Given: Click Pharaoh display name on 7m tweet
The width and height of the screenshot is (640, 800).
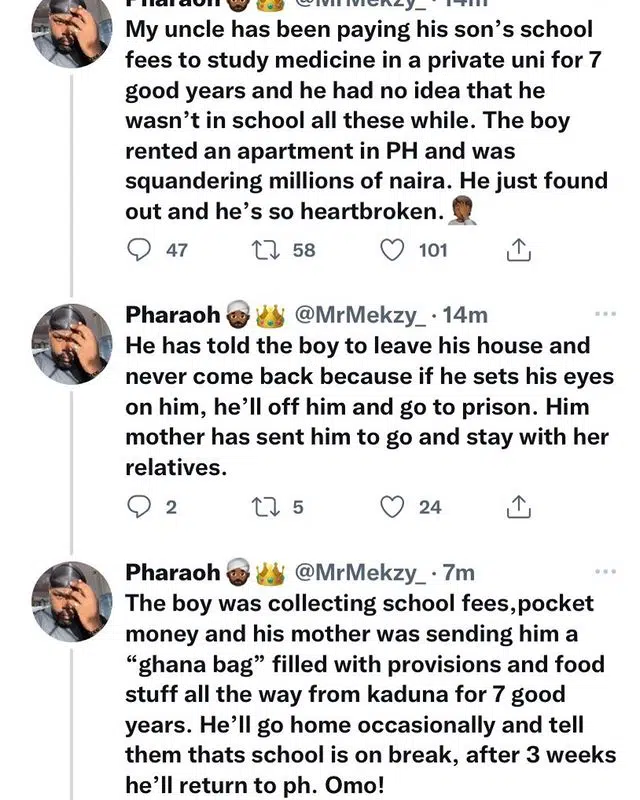Looking at the screenshot, I should click(x=172, y=573).
